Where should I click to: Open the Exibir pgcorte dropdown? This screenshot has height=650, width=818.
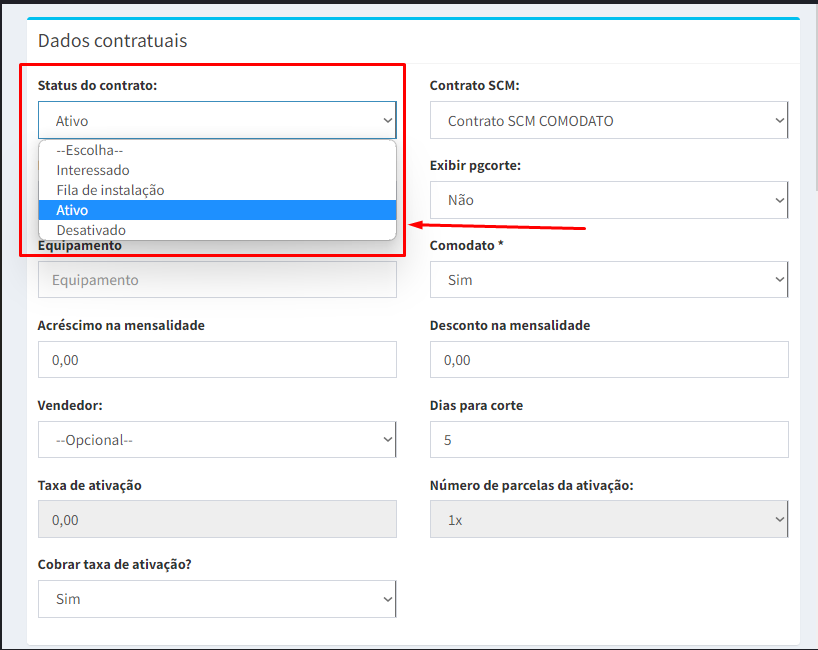pyautogui.click(x=608, y=200)
